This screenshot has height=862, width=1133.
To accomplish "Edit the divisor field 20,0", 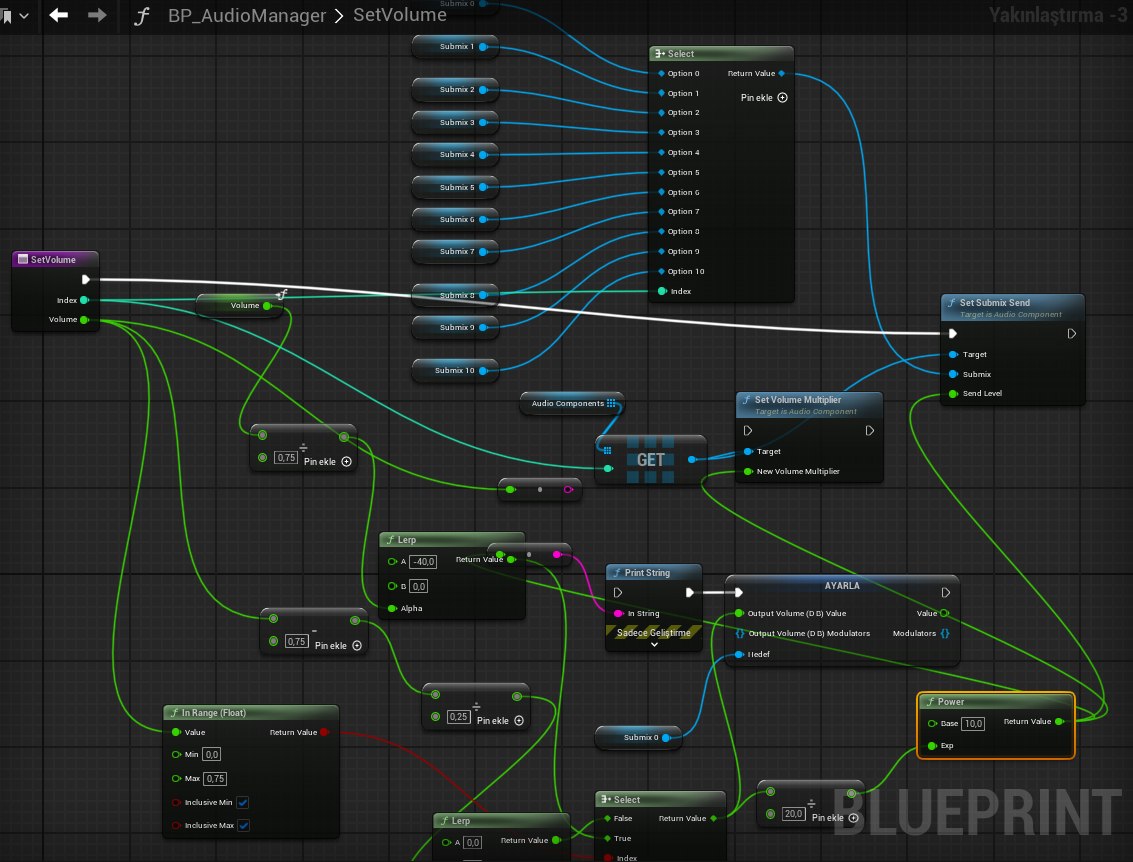I will [793, 814].
